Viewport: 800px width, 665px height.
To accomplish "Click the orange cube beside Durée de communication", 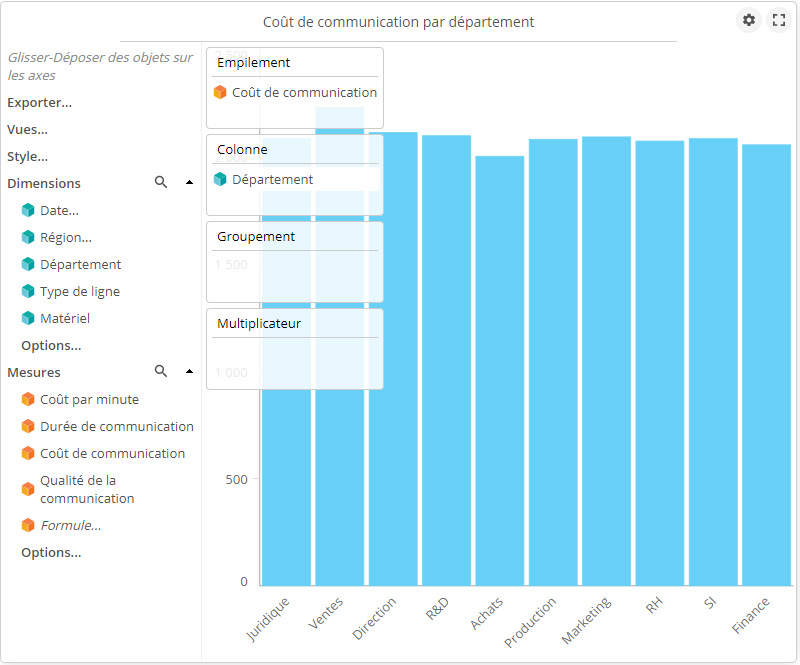I will [x=28, y=427].
